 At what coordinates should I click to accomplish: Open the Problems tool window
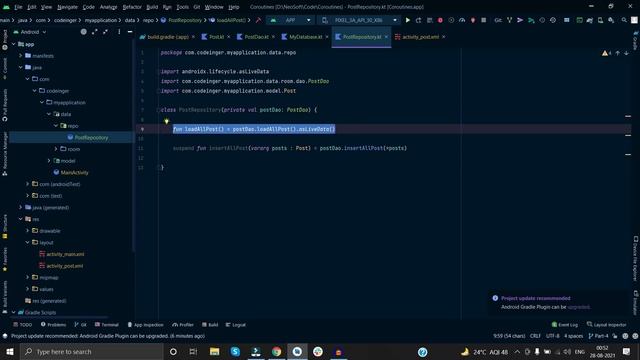(x=53, y=325)
